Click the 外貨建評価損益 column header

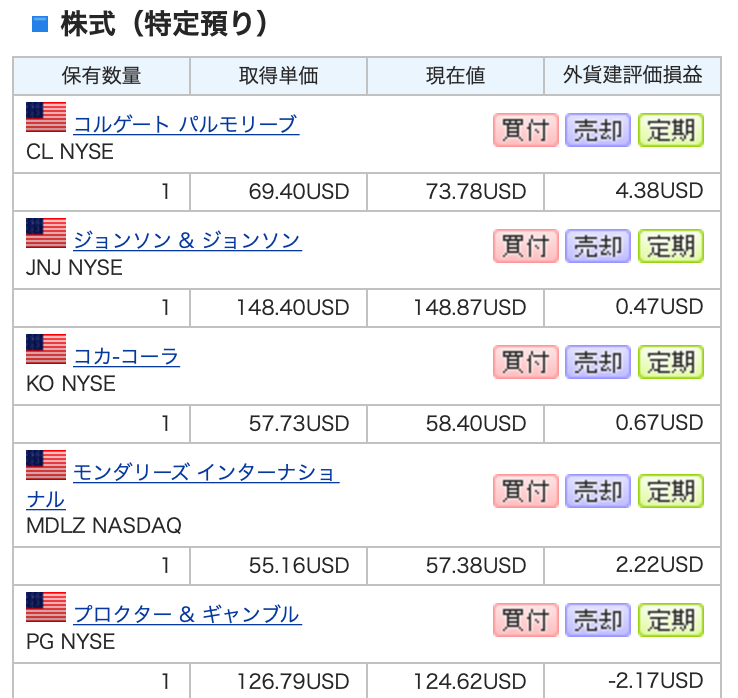632,76
